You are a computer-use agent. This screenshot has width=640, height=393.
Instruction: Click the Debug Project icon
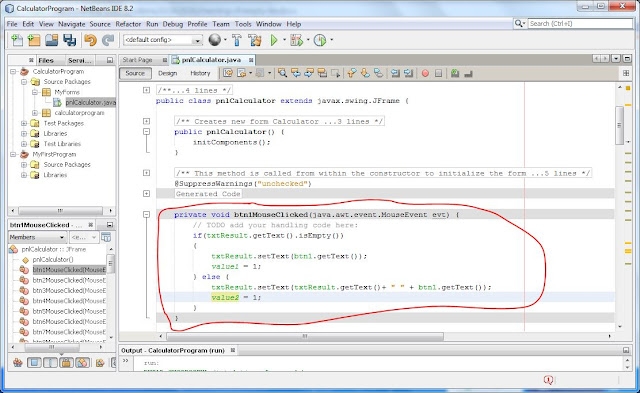296,40
